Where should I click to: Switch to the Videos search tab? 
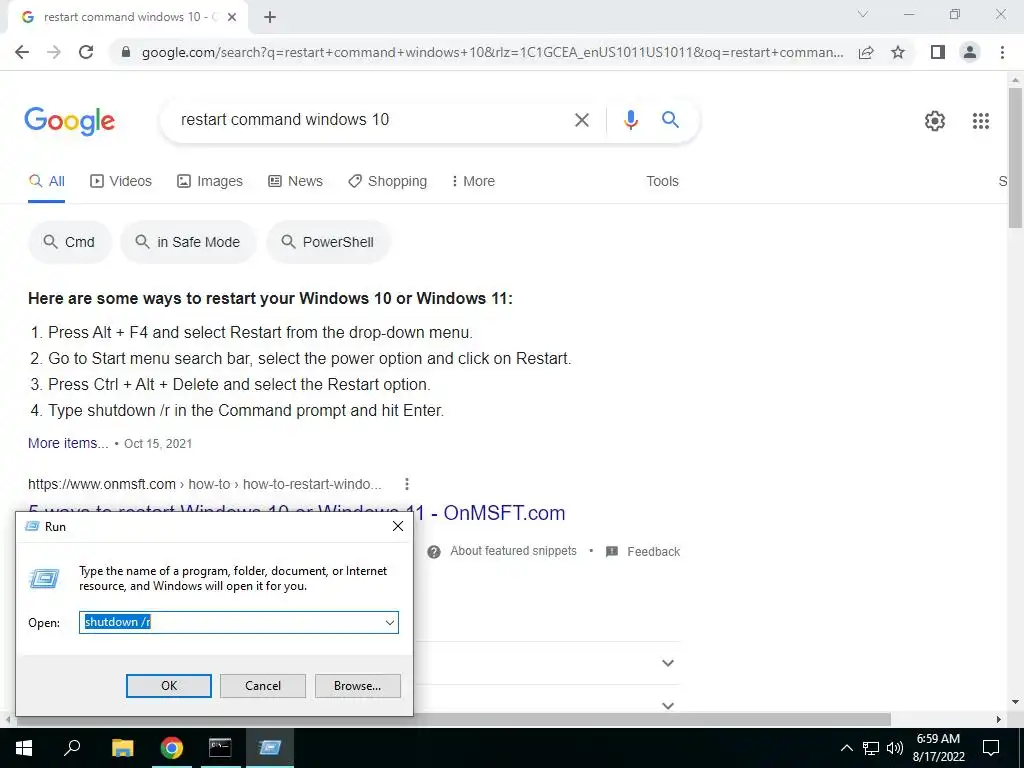click(121, 182)
